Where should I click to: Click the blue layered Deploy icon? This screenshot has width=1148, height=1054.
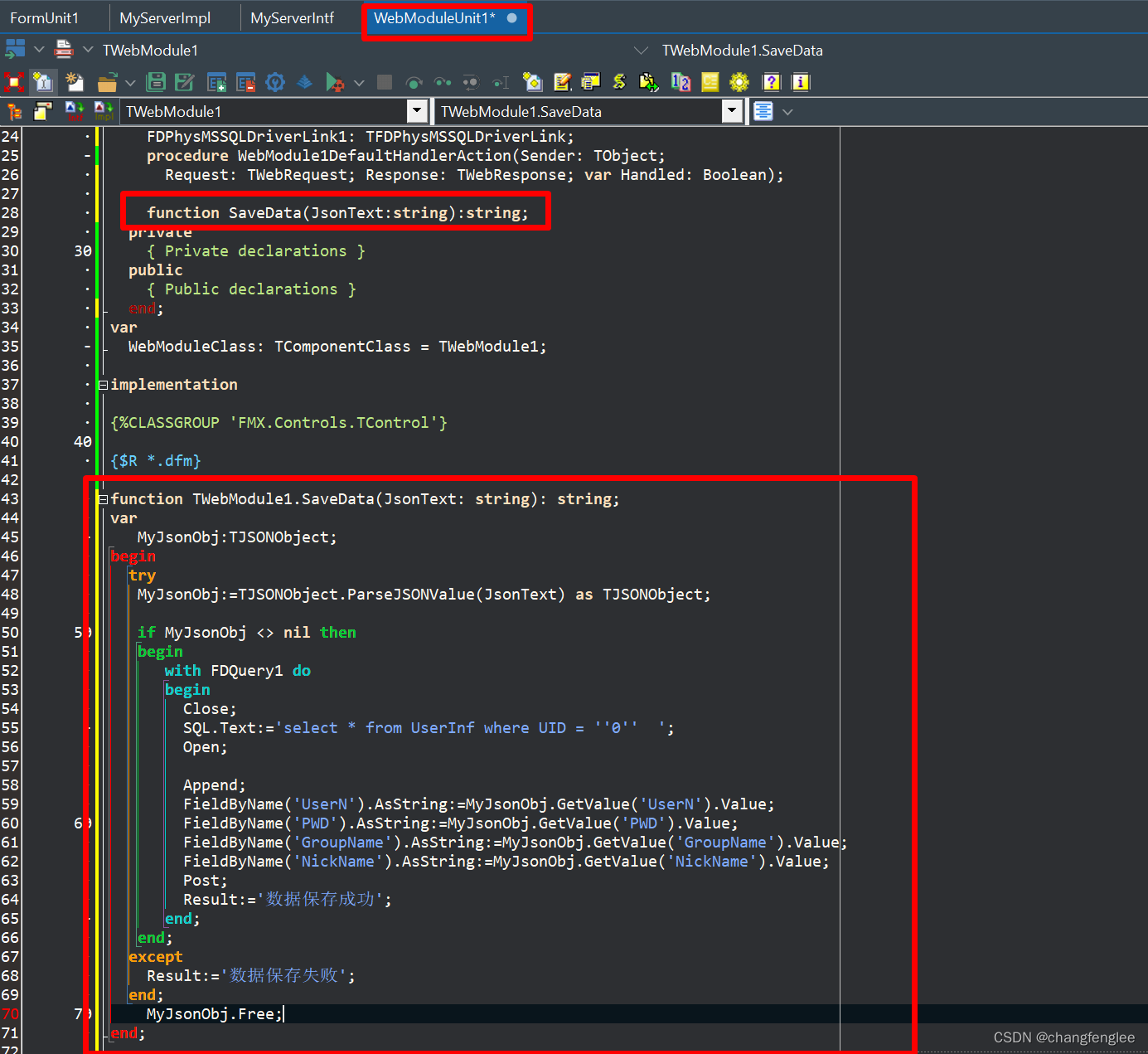304,82
